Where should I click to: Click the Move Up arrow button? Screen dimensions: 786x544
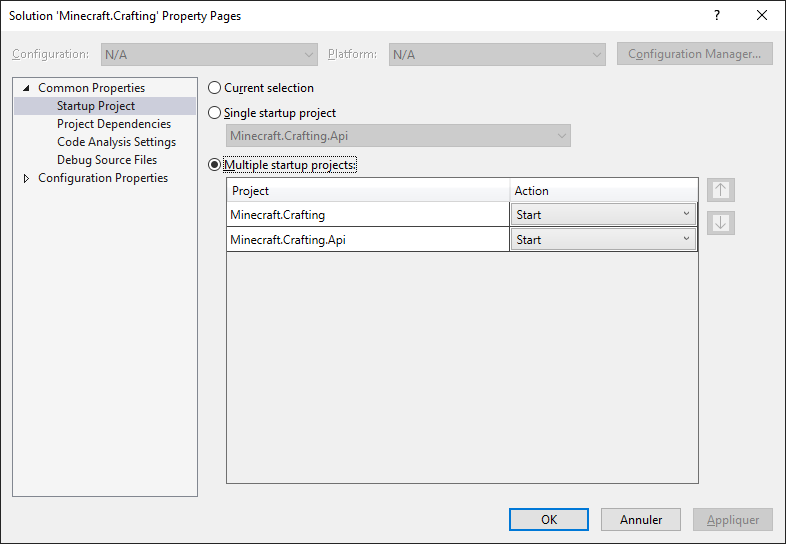[721, 190]
